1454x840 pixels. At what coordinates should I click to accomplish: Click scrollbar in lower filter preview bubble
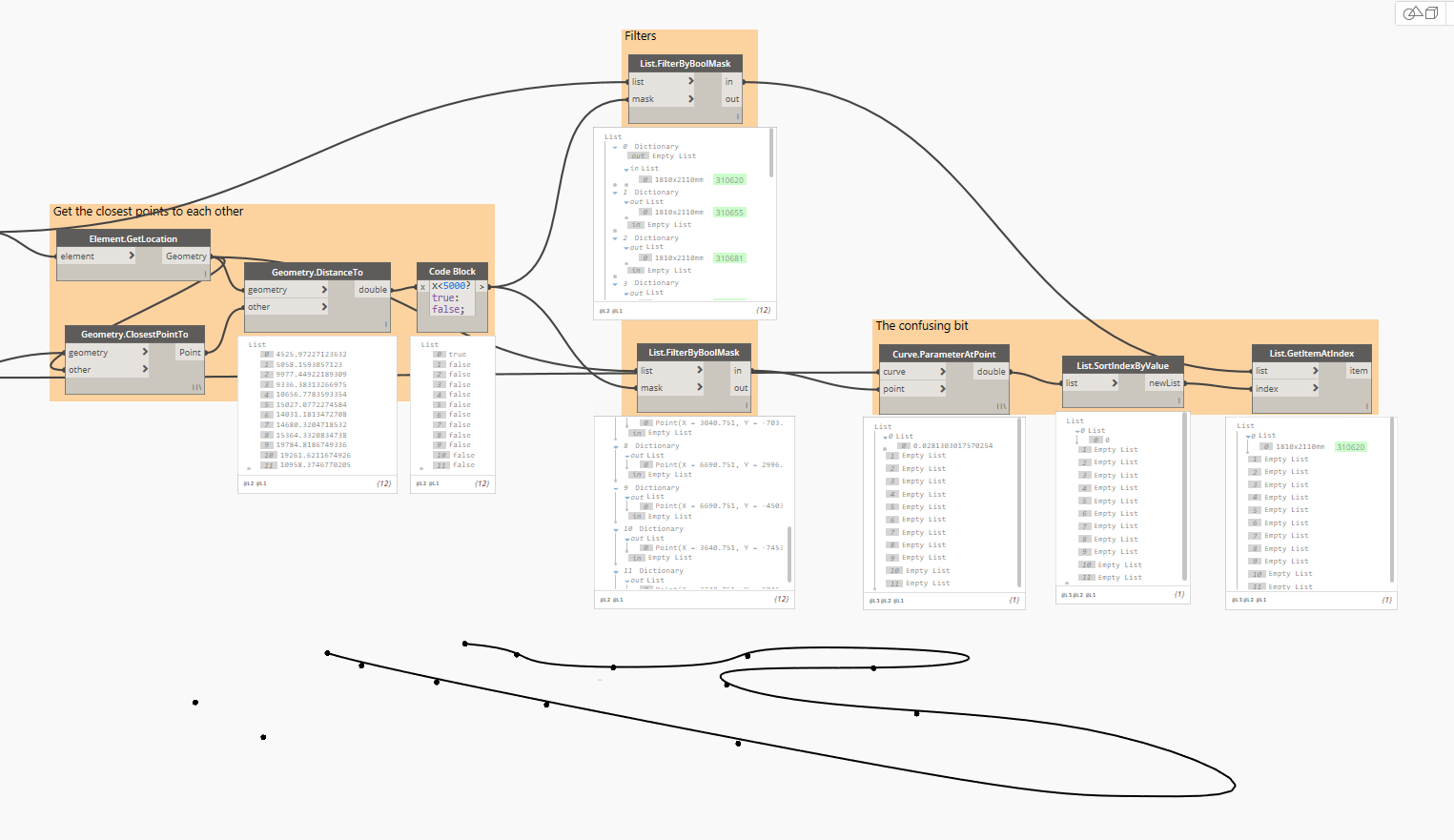click(x=789, y=553)
